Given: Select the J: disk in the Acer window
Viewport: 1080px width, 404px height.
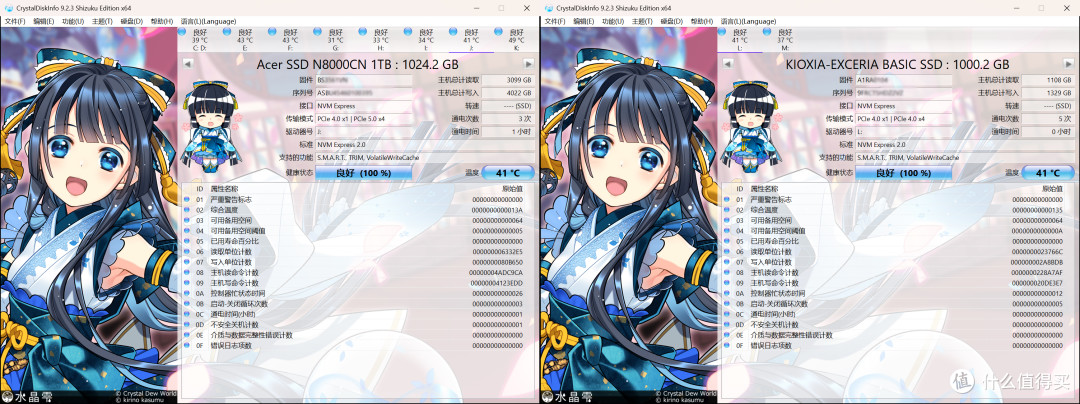Looking at the screenshot, I should coord(471,39).
